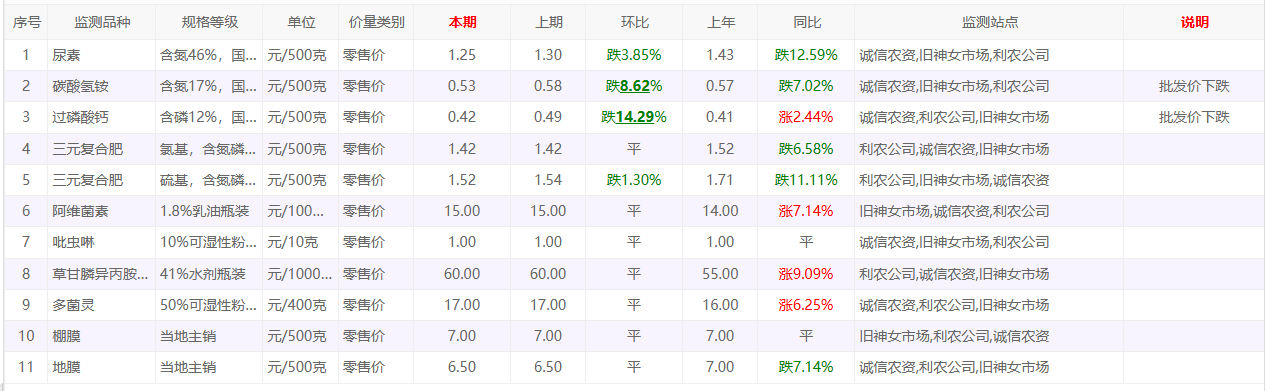Click the 价量类别 column header
This screenshot has height=391, width=1266.
coord(376,23)
